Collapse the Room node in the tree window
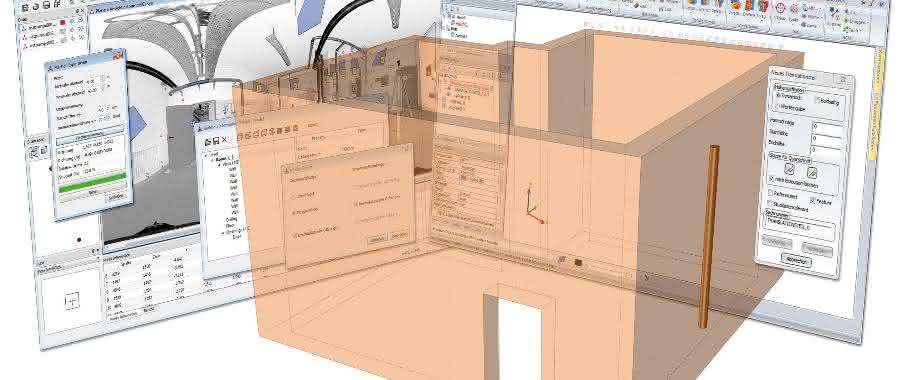This screenshot has width=908, height=380. click(x=212, y=161)
